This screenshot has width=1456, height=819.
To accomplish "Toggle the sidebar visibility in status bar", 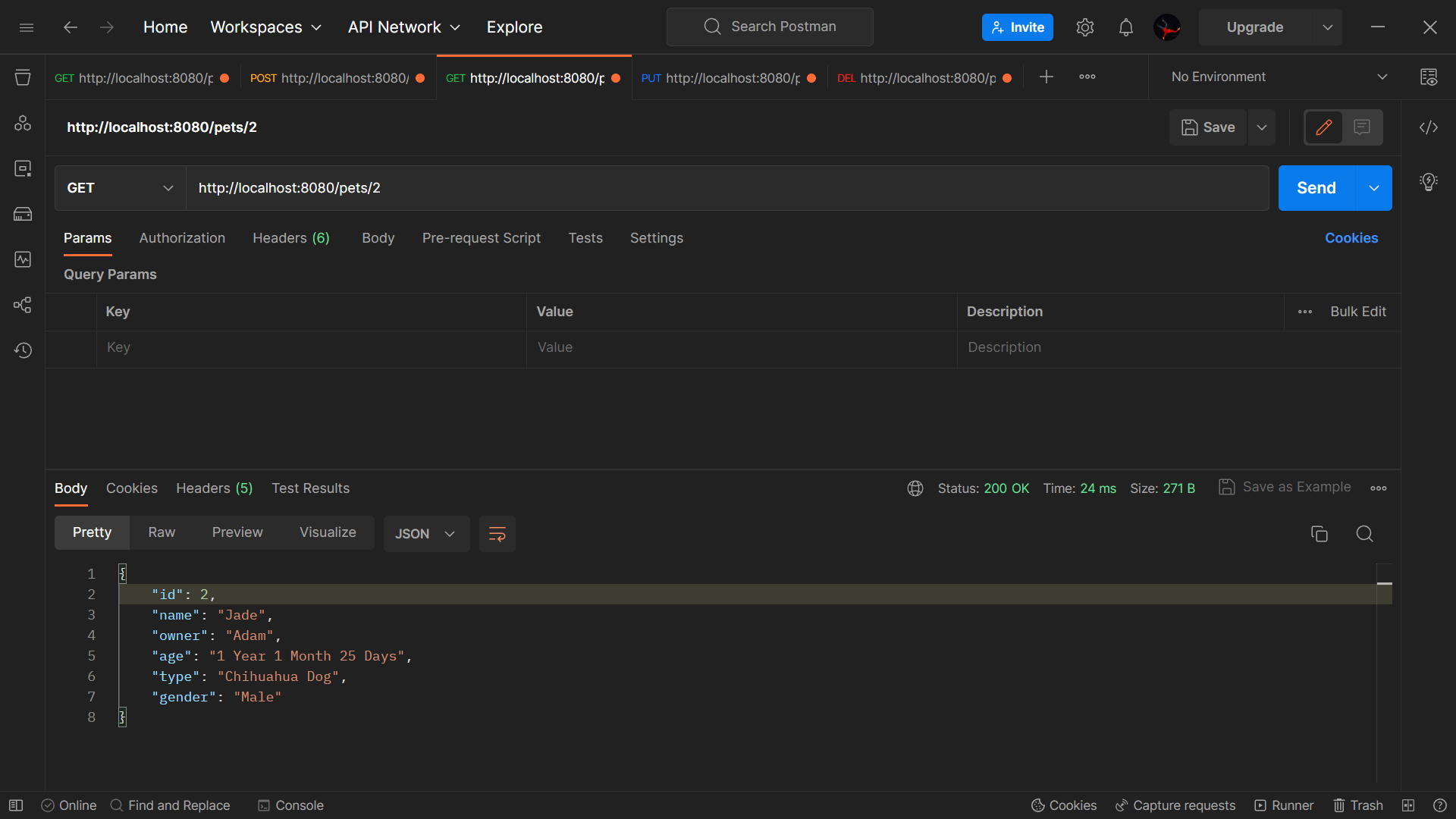I will pyautogui.click(x=16, y=805).
